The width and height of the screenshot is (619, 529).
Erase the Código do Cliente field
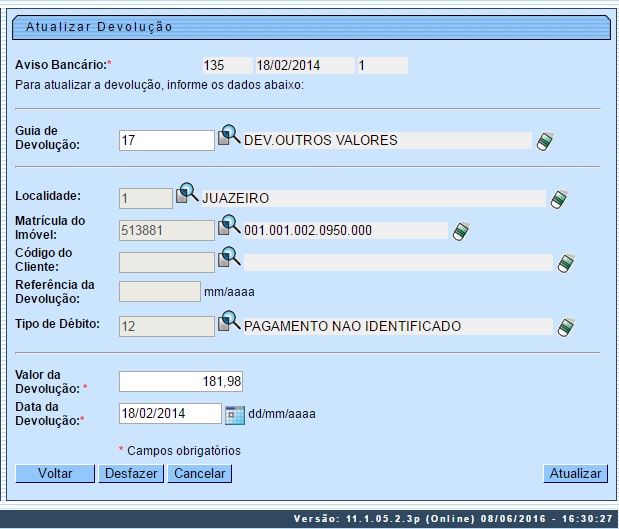point(566,264)
